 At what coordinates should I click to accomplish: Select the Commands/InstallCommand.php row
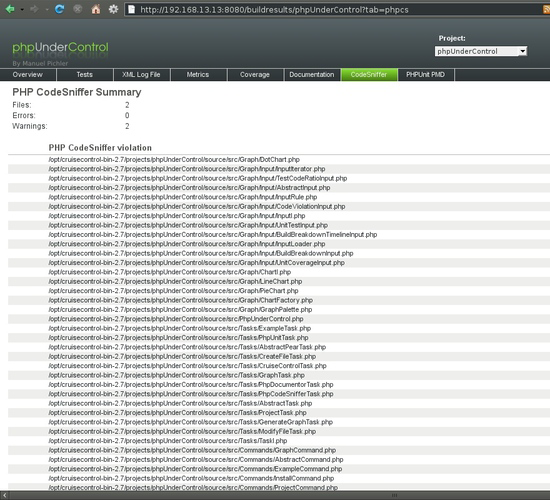(279, 479)
